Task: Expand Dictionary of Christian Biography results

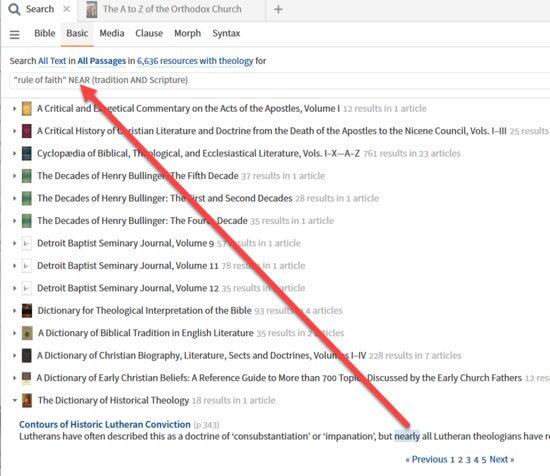Action: [14, 355]
